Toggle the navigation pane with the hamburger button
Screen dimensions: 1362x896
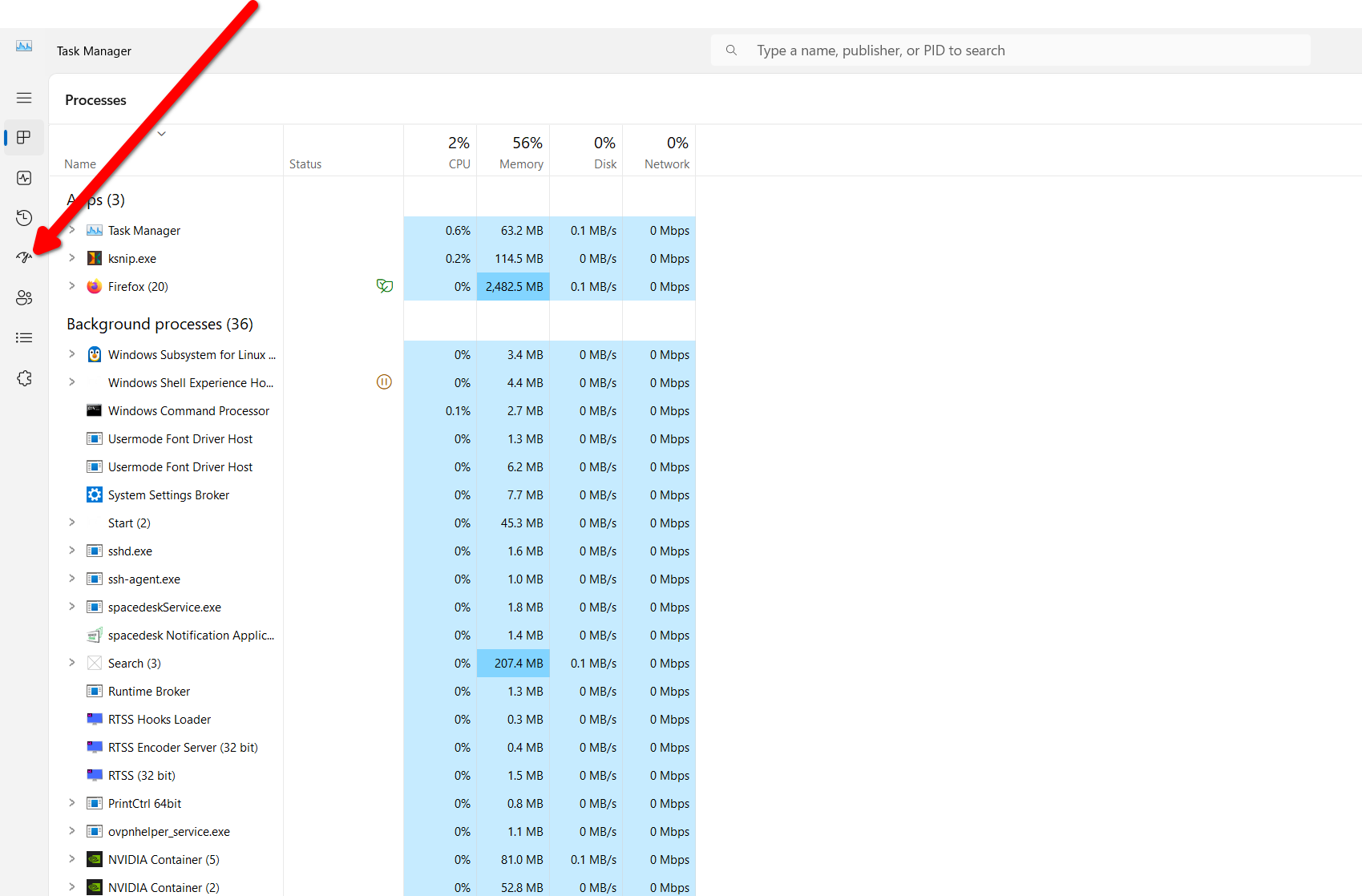(23, 97)
